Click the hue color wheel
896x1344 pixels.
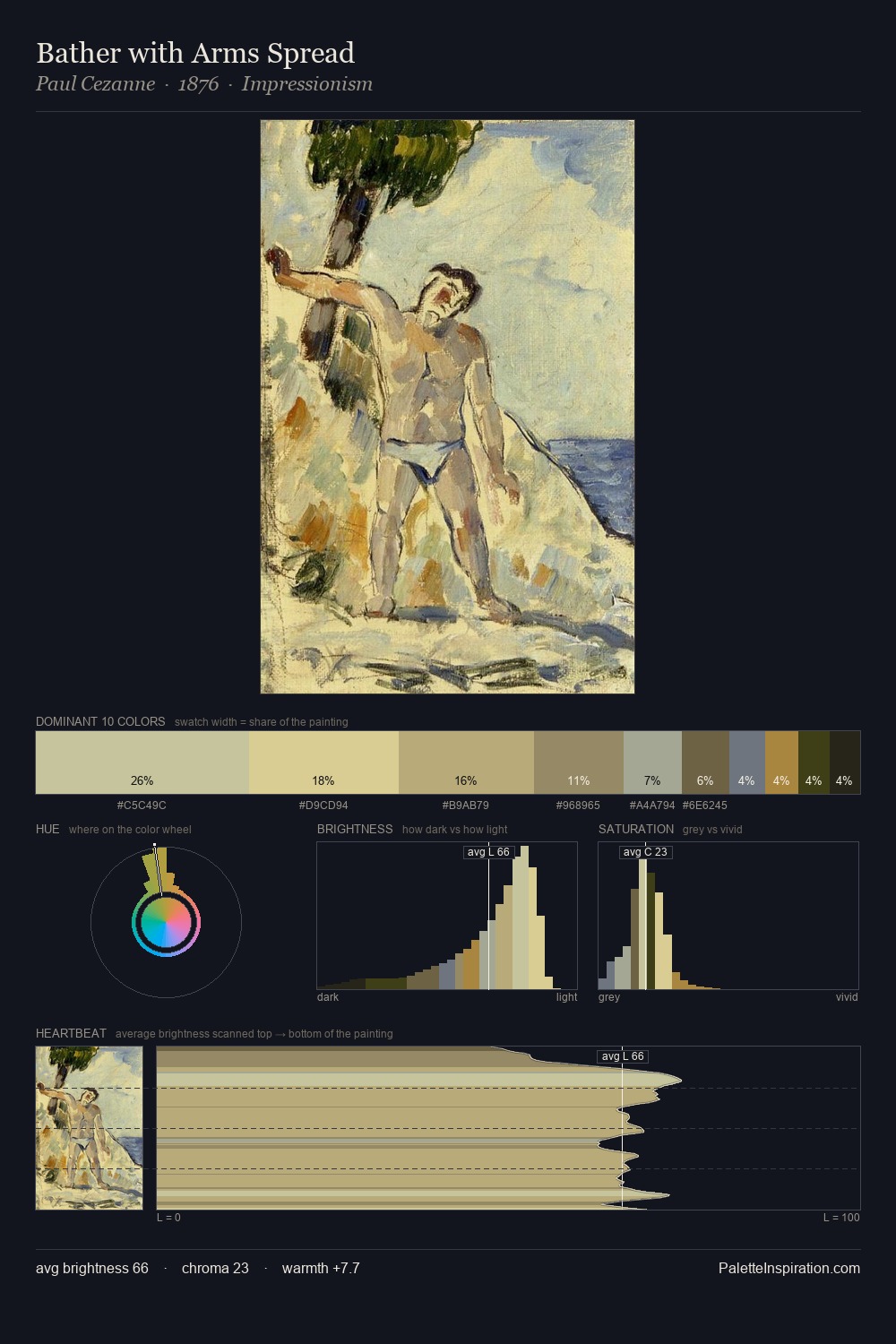(x=166, y=922)
